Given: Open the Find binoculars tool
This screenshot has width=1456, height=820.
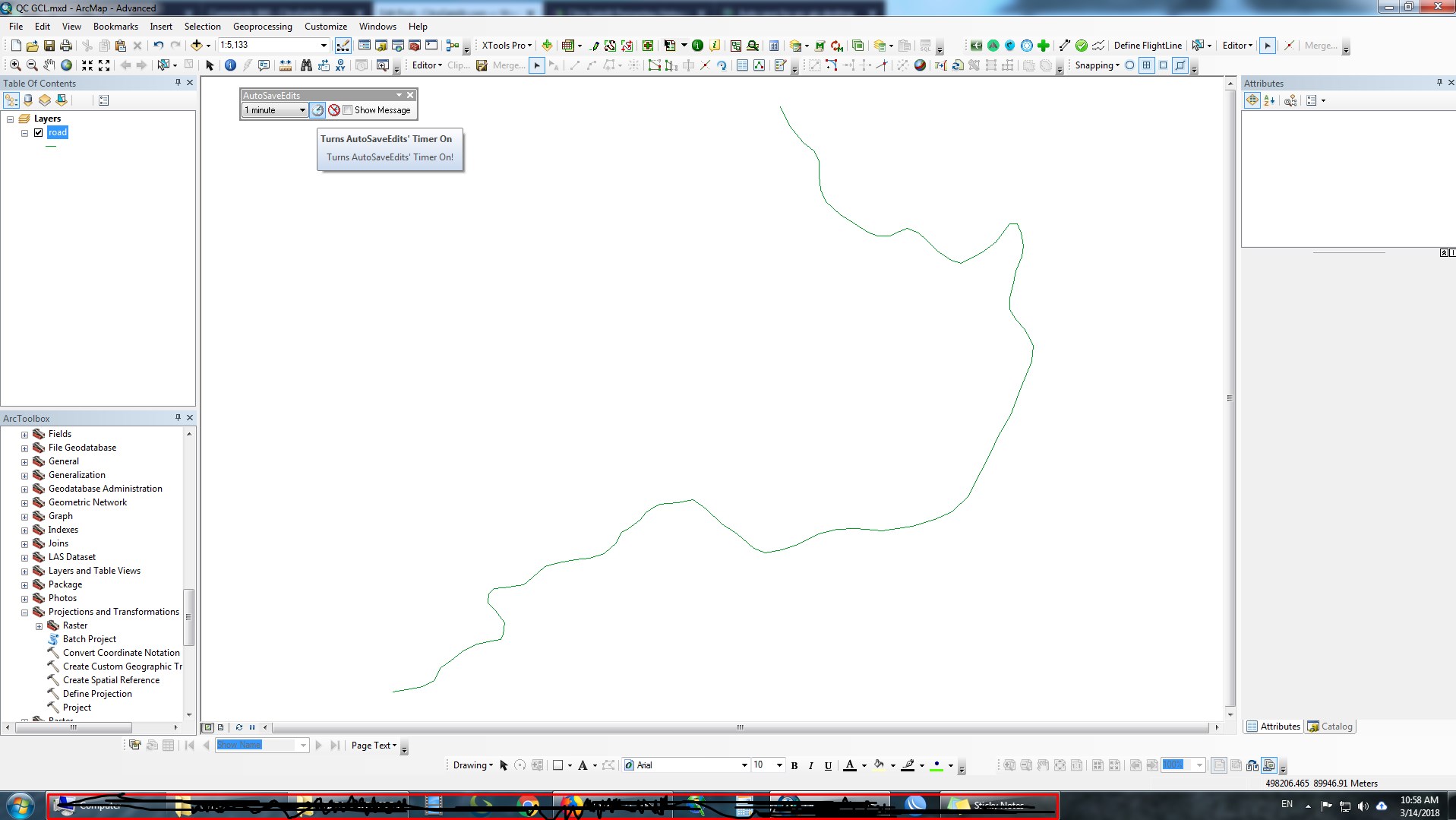Looking at the screenshot, I should pyautogui.click(x=306, y=65).
